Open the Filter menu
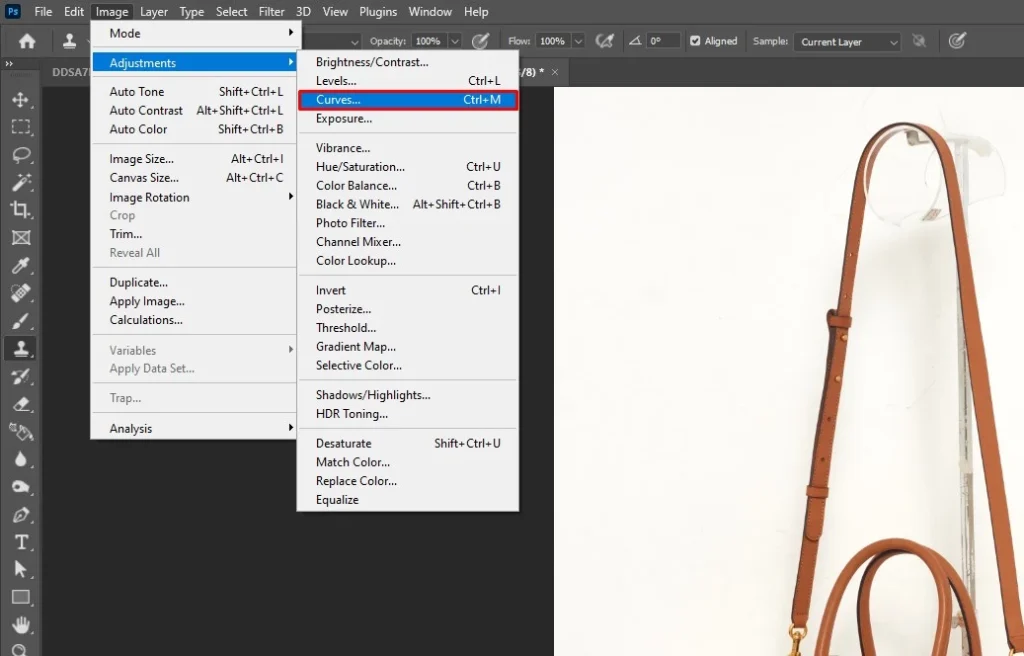 tap(271, 11)
